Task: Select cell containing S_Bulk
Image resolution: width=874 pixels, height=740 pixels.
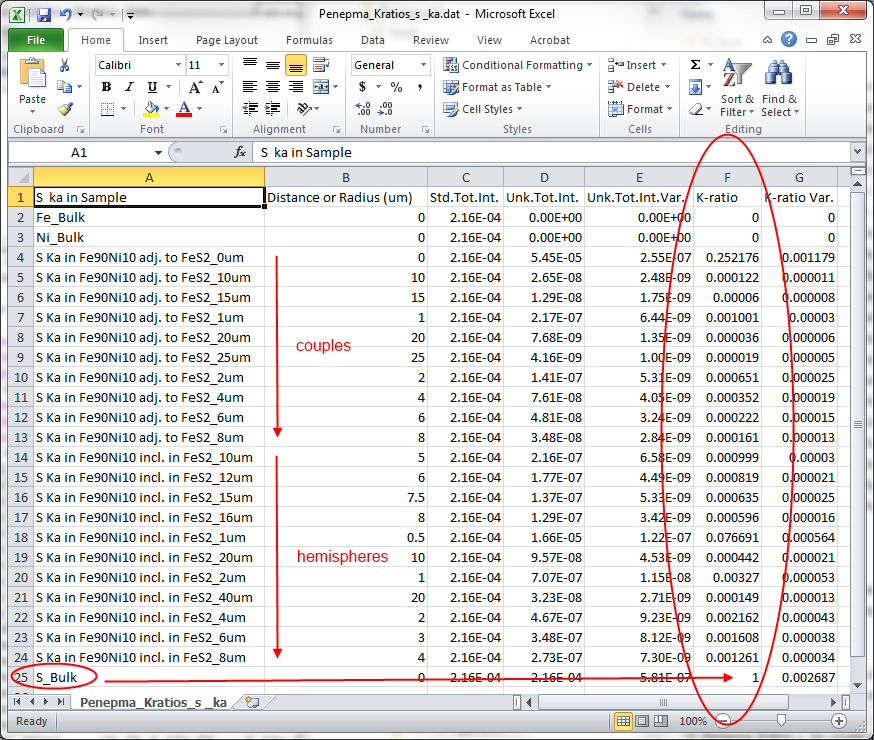Action: 57,677
